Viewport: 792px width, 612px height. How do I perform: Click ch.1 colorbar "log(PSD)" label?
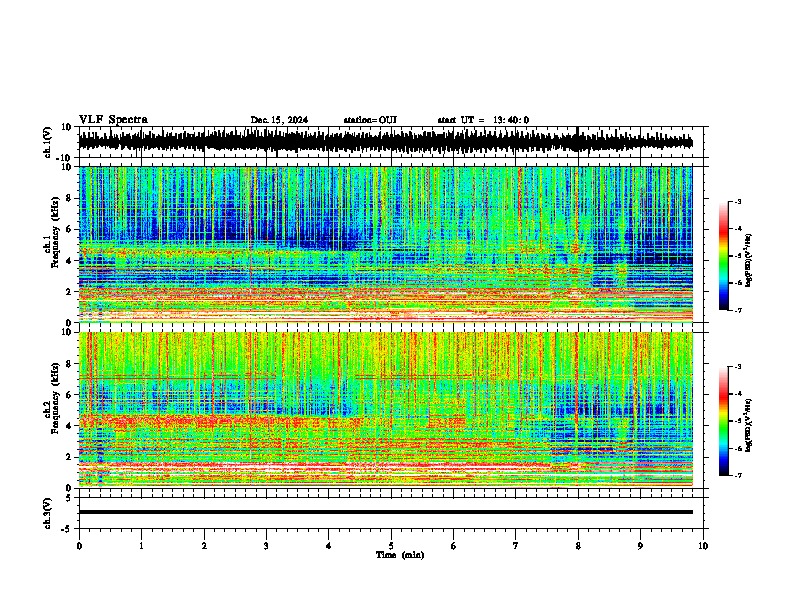click(749, 260)
